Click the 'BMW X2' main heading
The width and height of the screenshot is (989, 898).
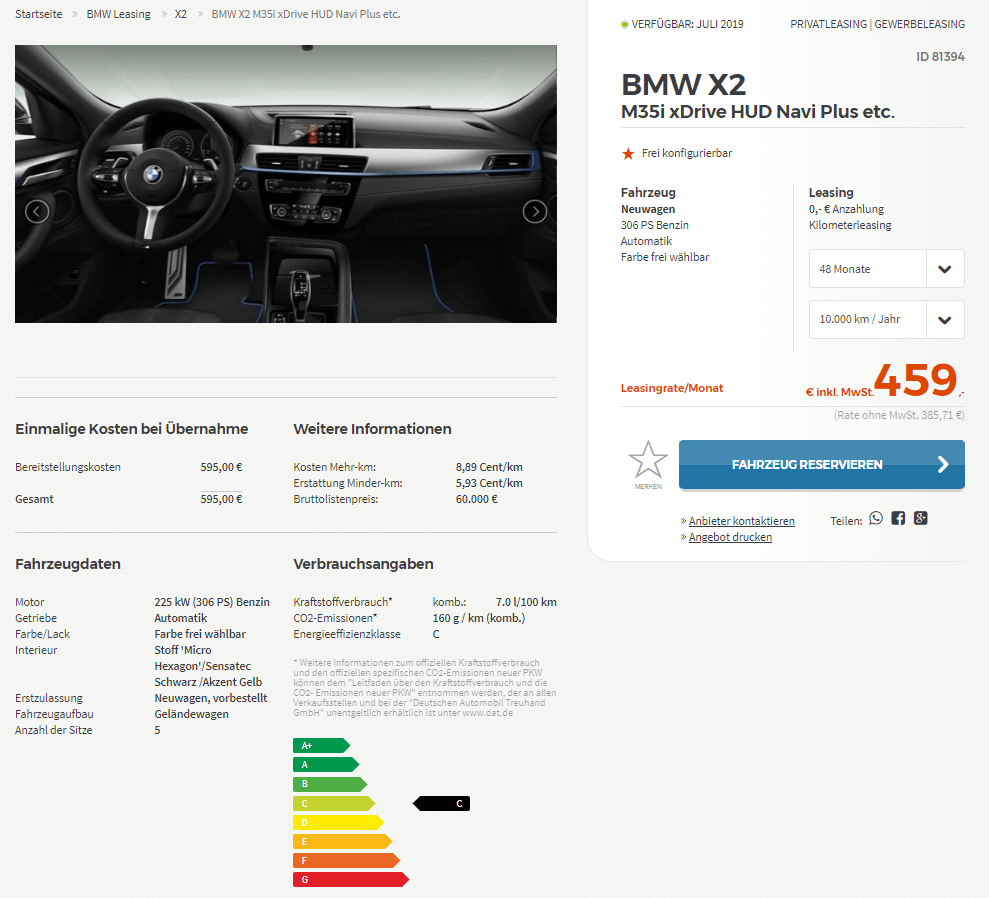pyautogui.click(x=684, y=85)
